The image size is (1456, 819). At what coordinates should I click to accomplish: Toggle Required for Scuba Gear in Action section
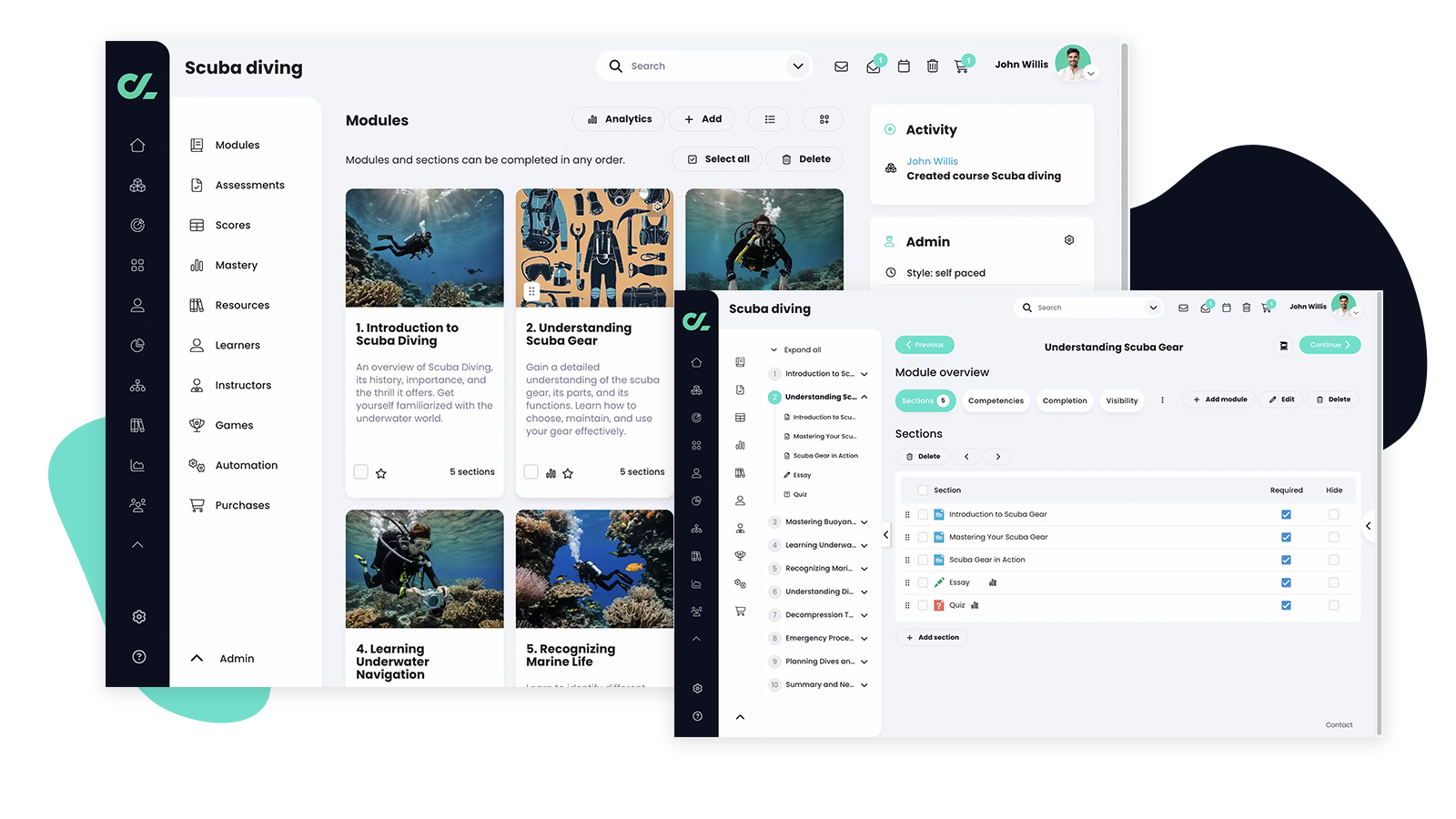[1286, 560]
